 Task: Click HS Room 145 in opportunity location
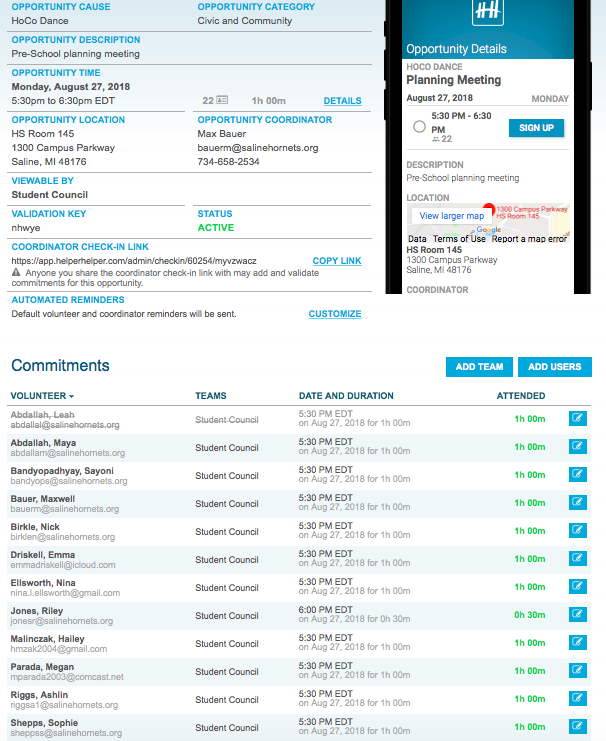coord(43,134)
